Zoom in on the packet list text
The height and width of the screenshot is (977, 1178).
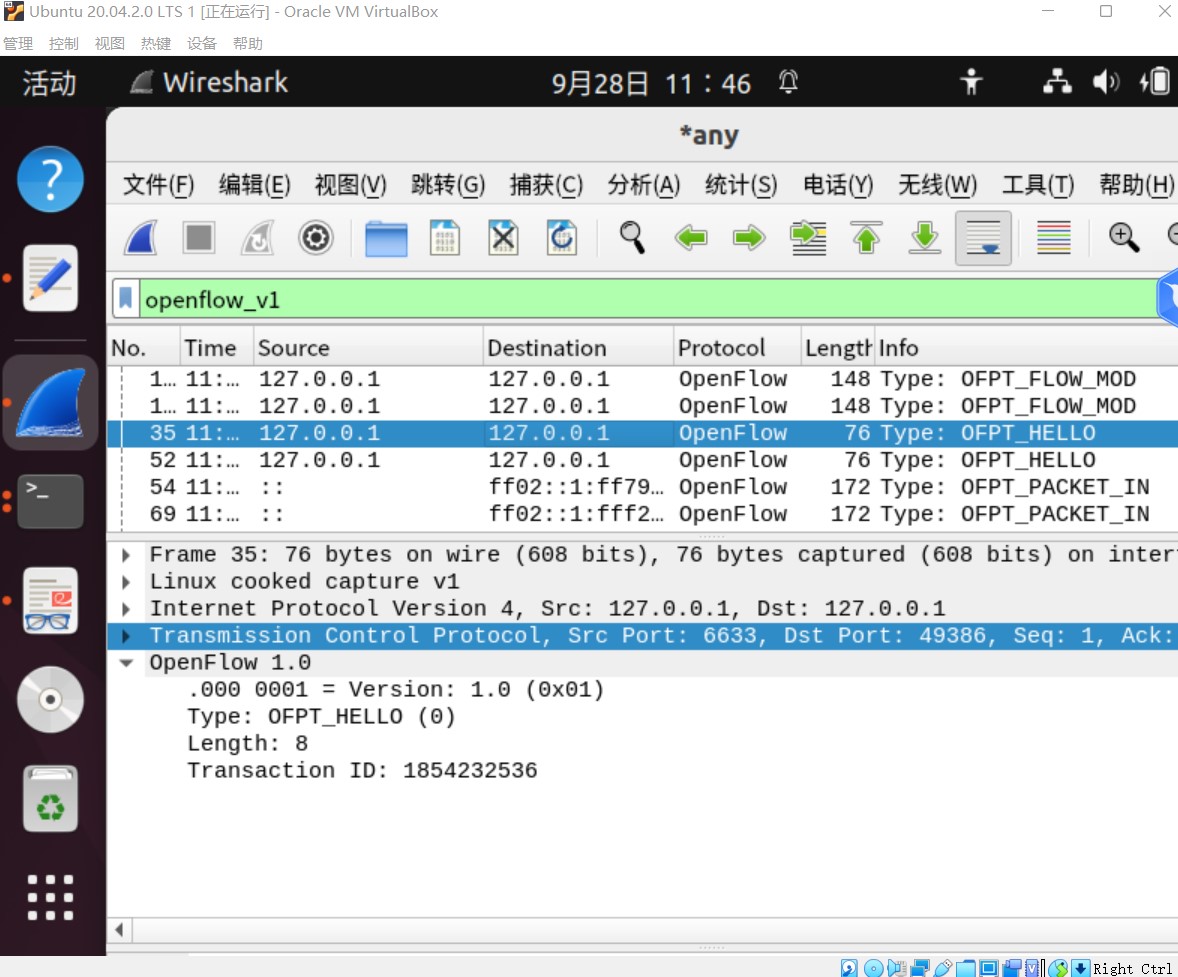click(1122, 238)
